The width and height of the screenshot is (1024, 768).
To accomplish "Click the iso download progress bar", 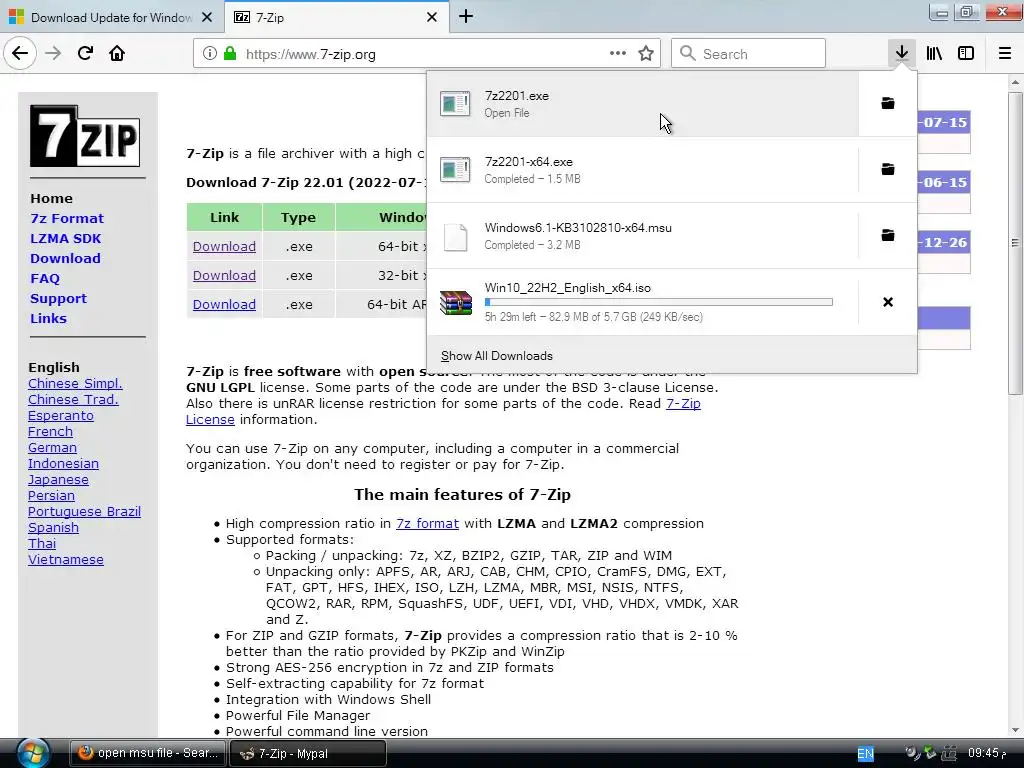I will point(658,302).
